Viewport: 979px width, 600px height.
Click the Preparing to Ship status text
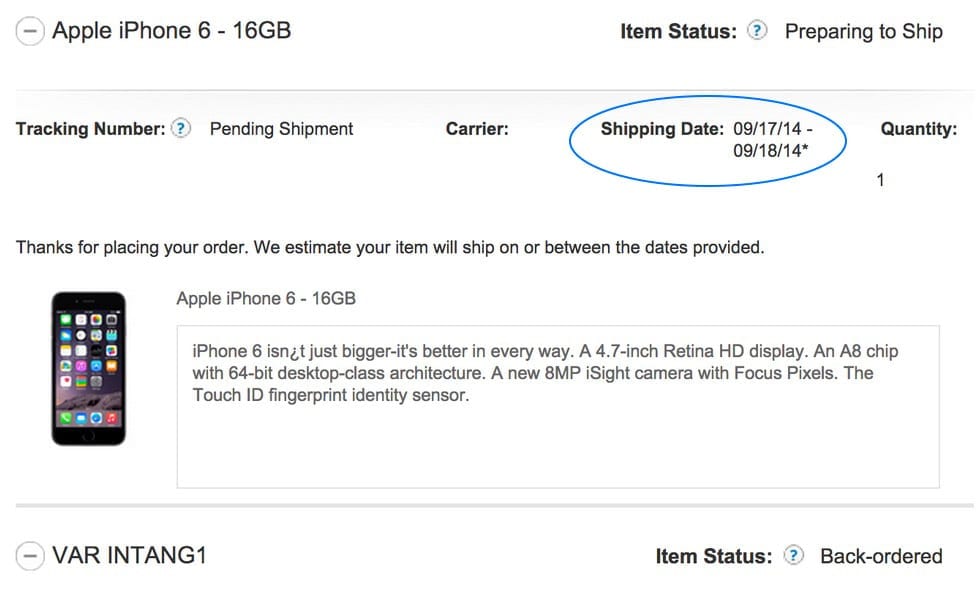[863, 31]
